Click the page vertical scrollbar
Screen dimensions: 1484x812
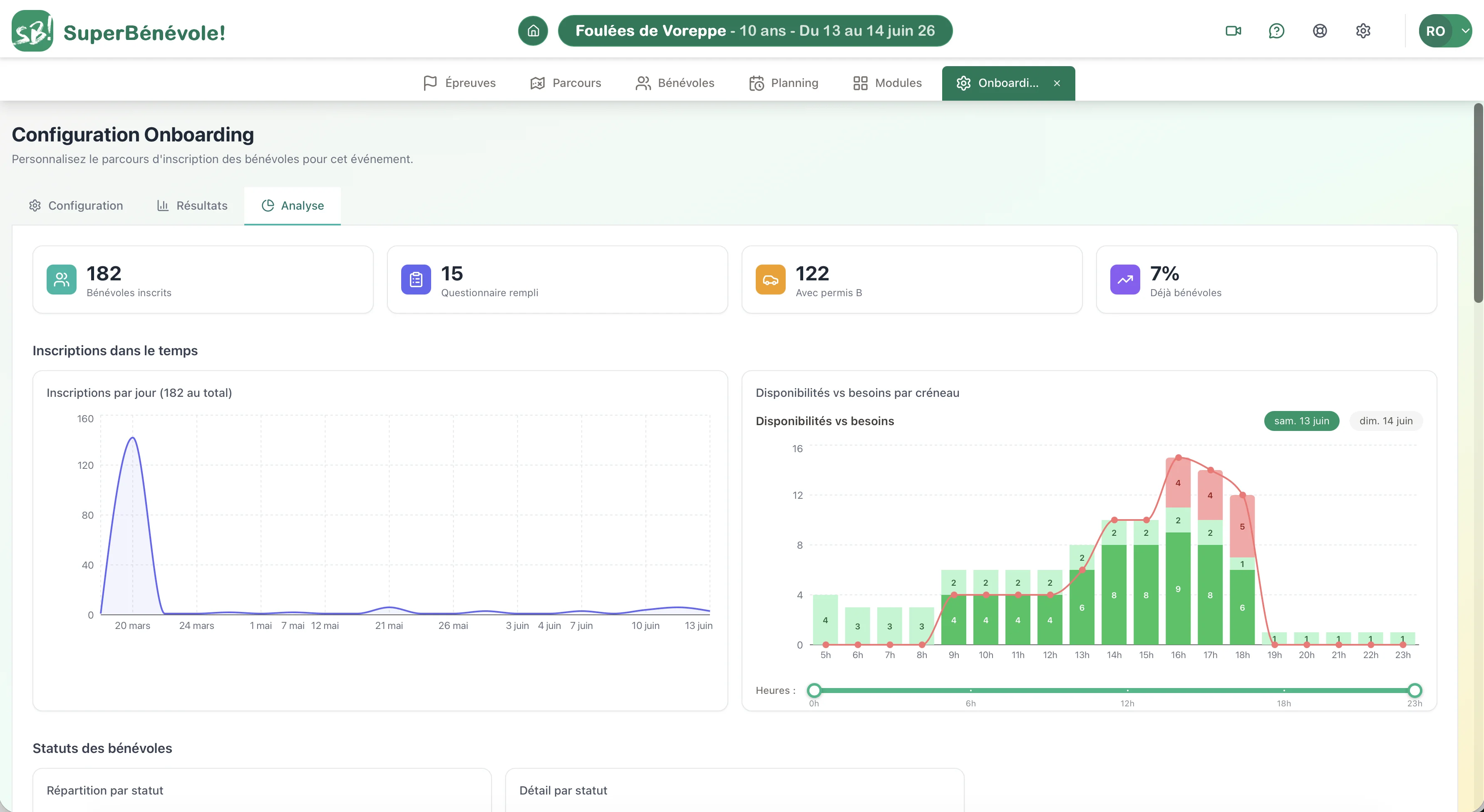coord(1478,203)
